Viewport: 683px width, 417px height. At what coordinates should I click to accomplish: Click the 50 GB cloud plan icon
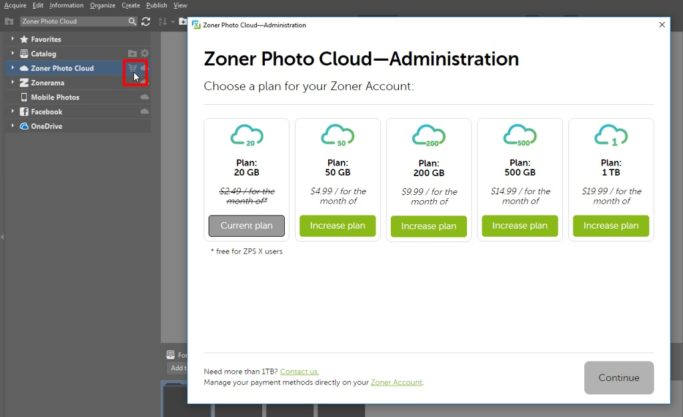(x=338, y=135)
